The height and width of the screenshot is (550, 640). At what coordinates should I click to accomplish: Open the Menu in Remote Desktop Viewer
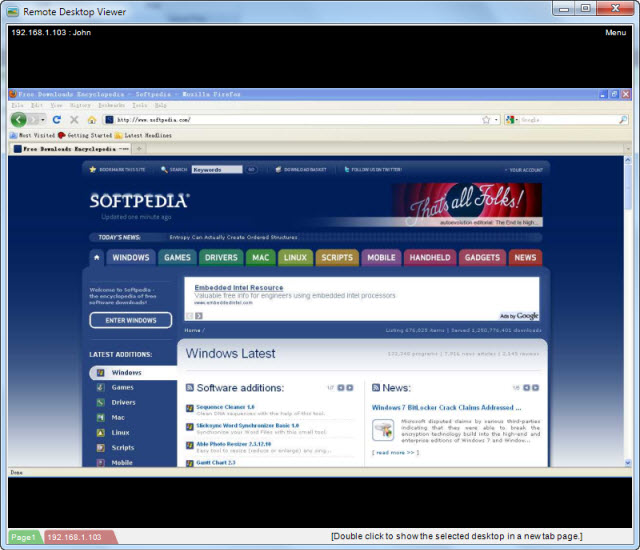pyautogui.click(x=616, y=32)
